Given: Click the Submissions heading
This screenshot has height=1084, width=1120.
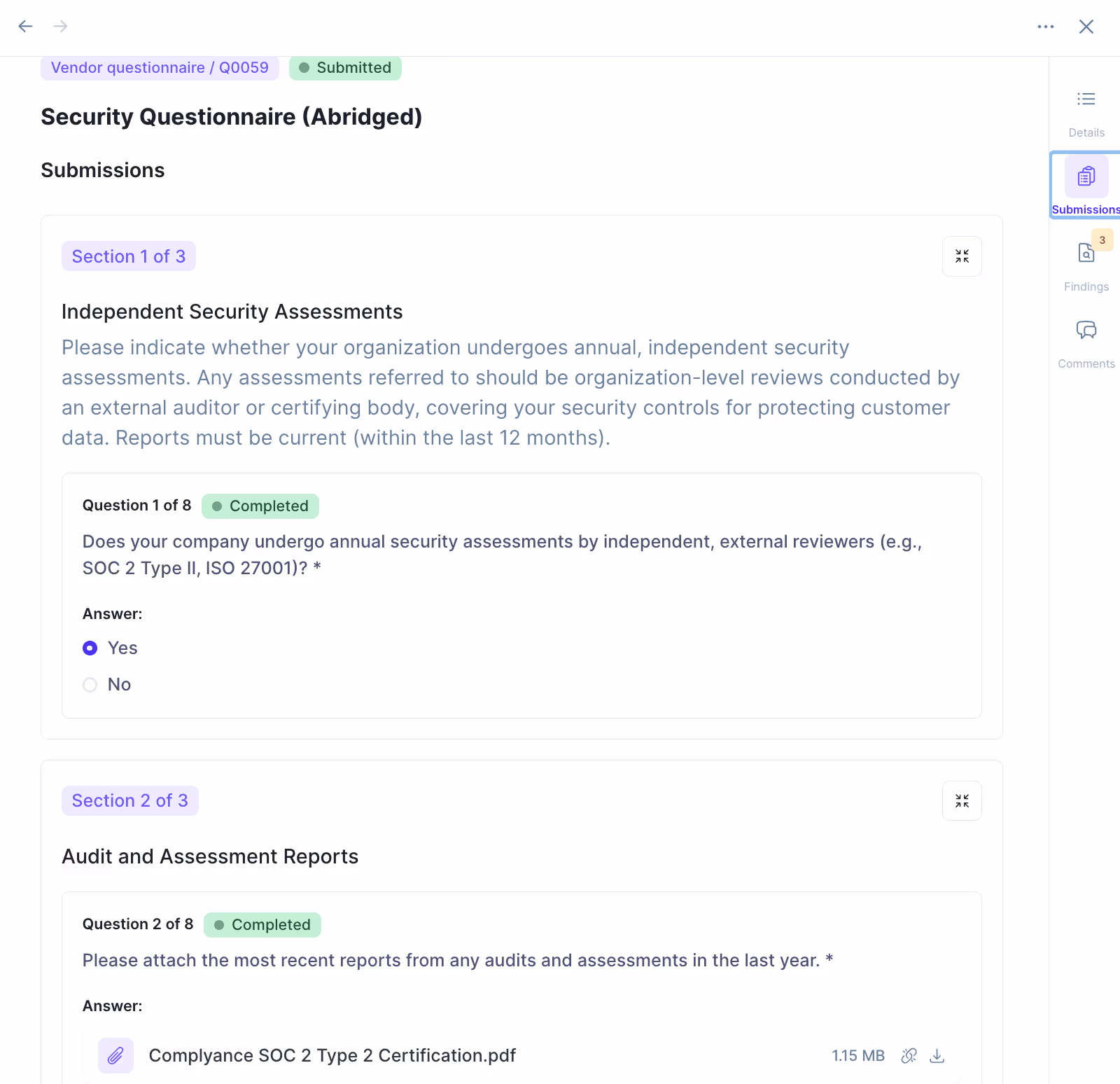Looking at the screenshot, I should [103, 170].
